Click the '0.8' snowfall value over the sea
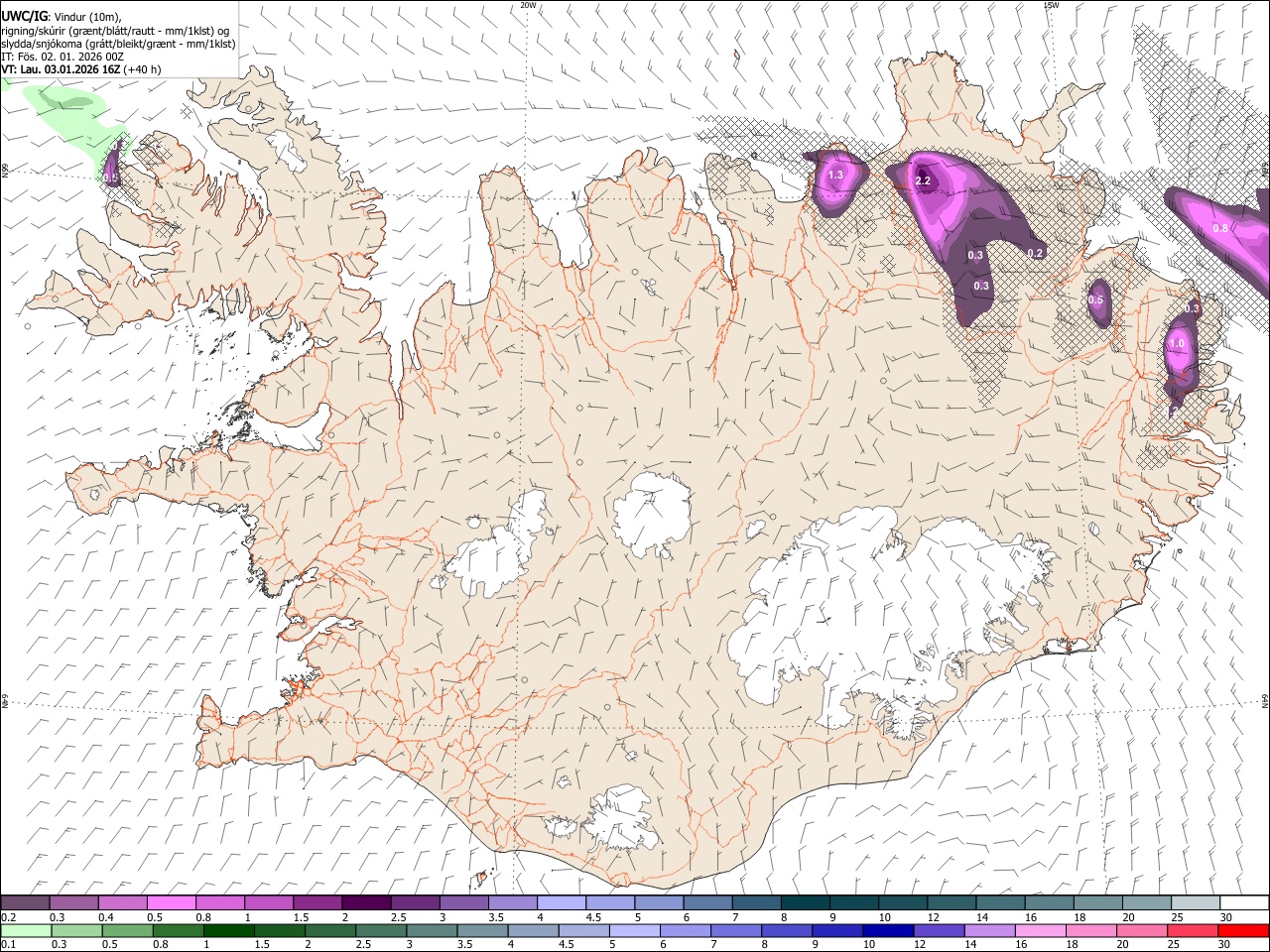 (1220, 228)
